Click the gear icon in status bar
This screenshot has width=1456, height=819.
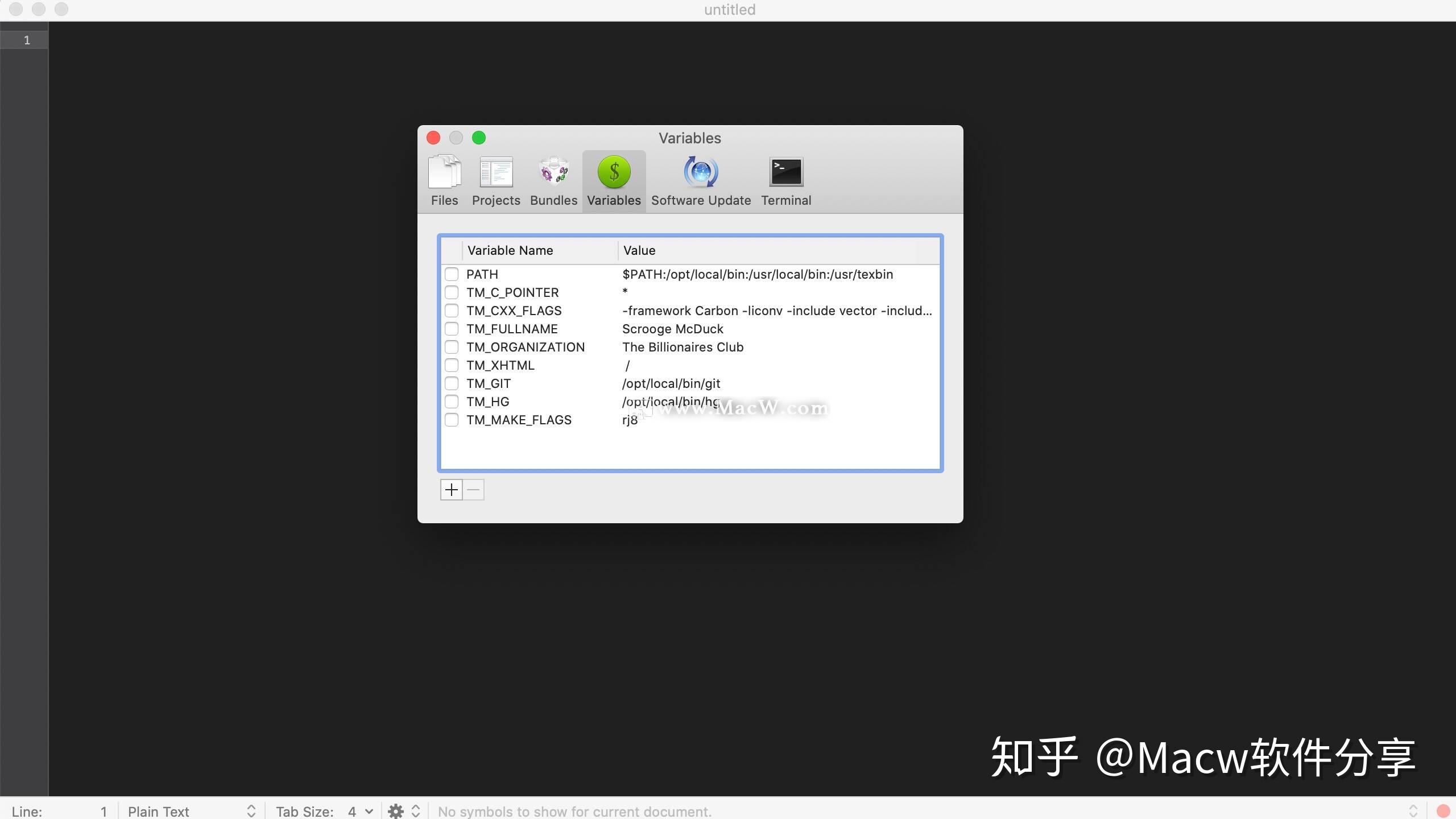(396, 810)
